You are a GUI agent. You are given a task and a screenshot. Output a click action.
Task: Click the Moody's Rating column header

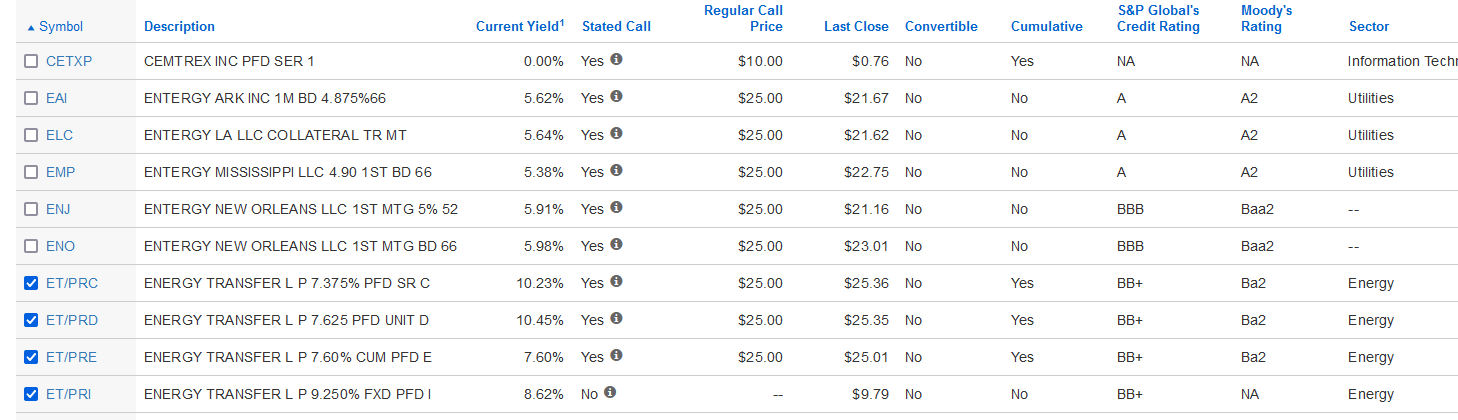1261,19
